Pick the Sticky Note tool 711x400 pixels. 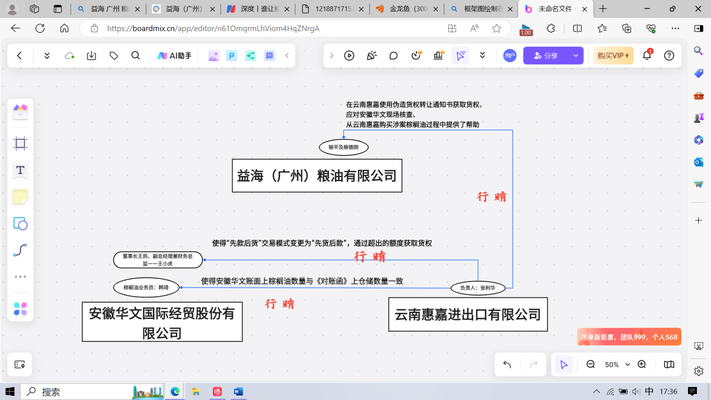coord(20,197)
